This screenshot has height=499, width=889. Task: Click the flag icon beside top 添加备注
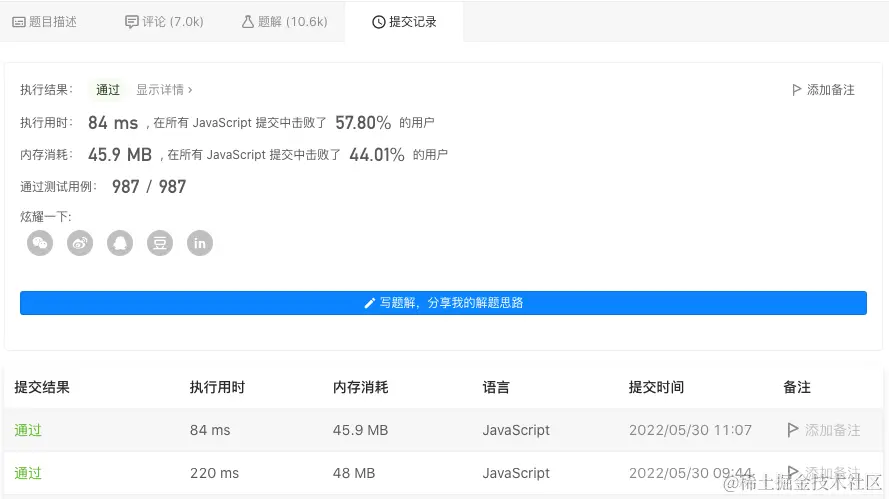pos(797,90)
